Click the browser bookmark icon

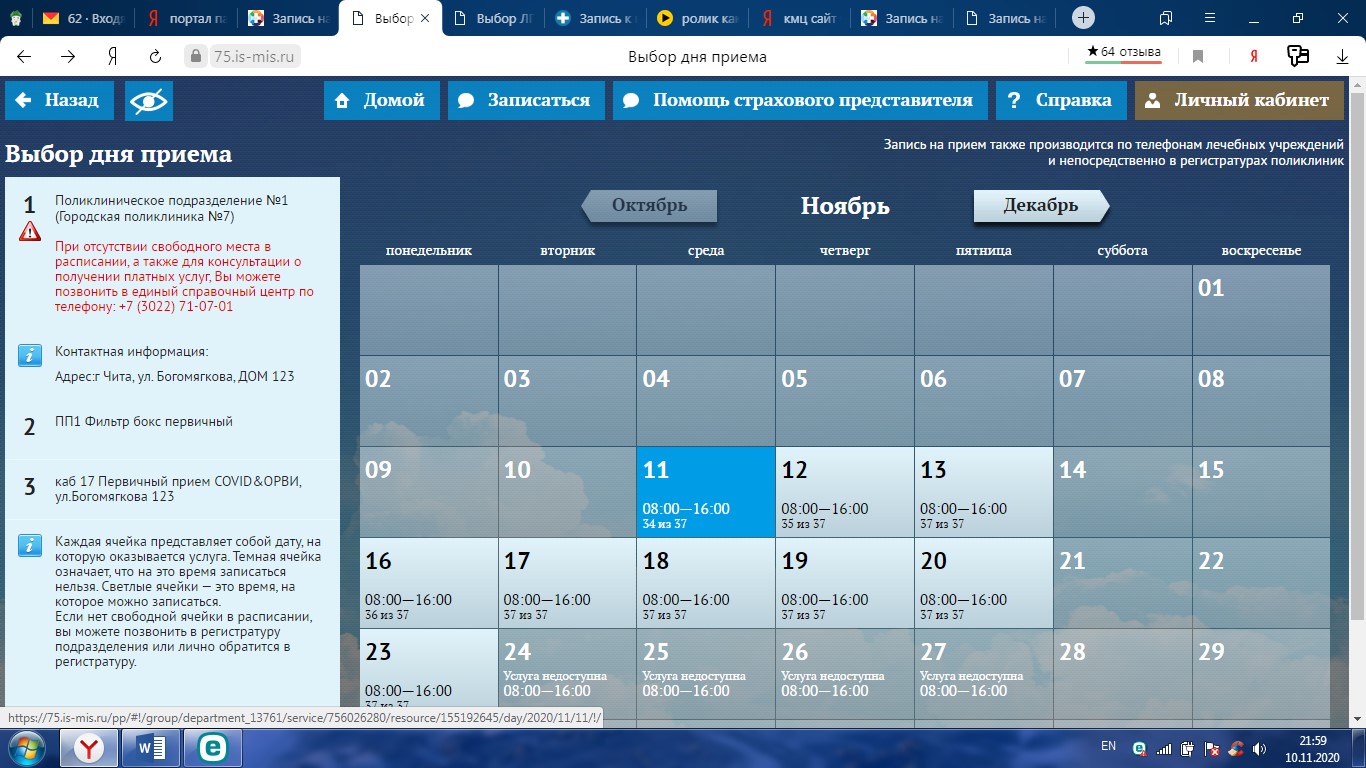pyautogui.click(x=1198, y=57)
